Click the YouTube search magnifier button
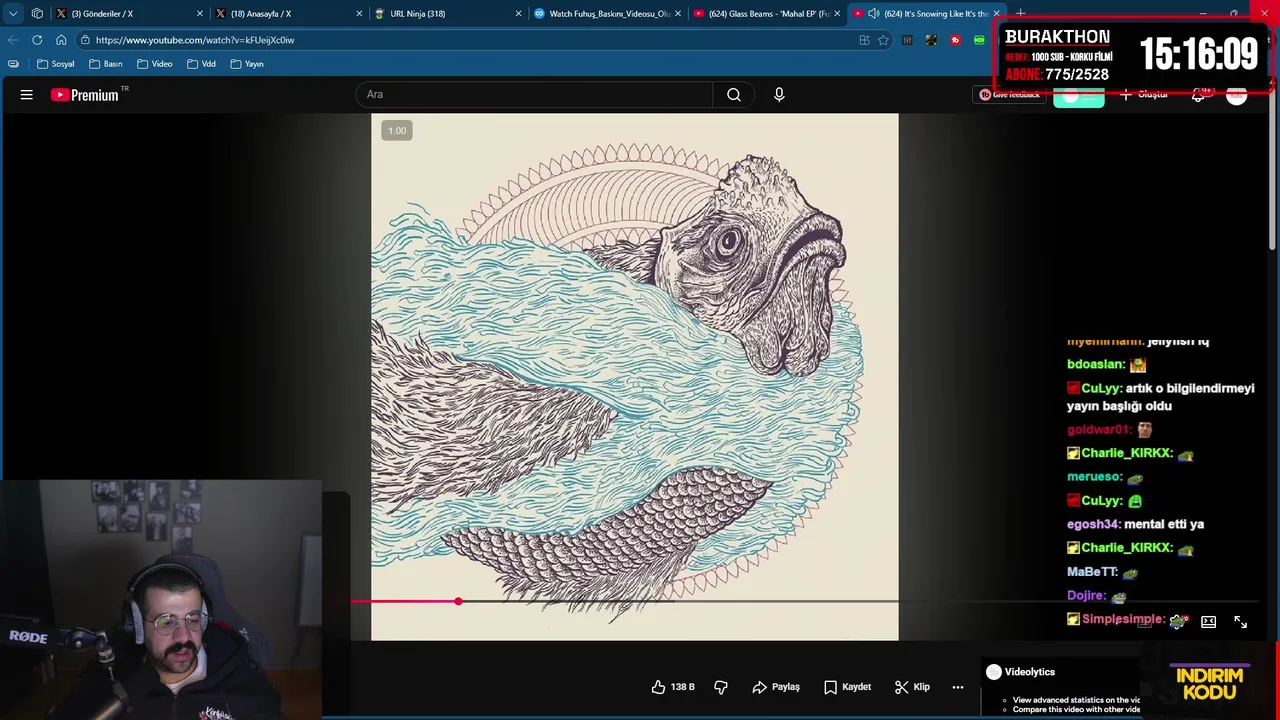The height and width of the screenshot is (720, 1280). [x=734, y=95]
